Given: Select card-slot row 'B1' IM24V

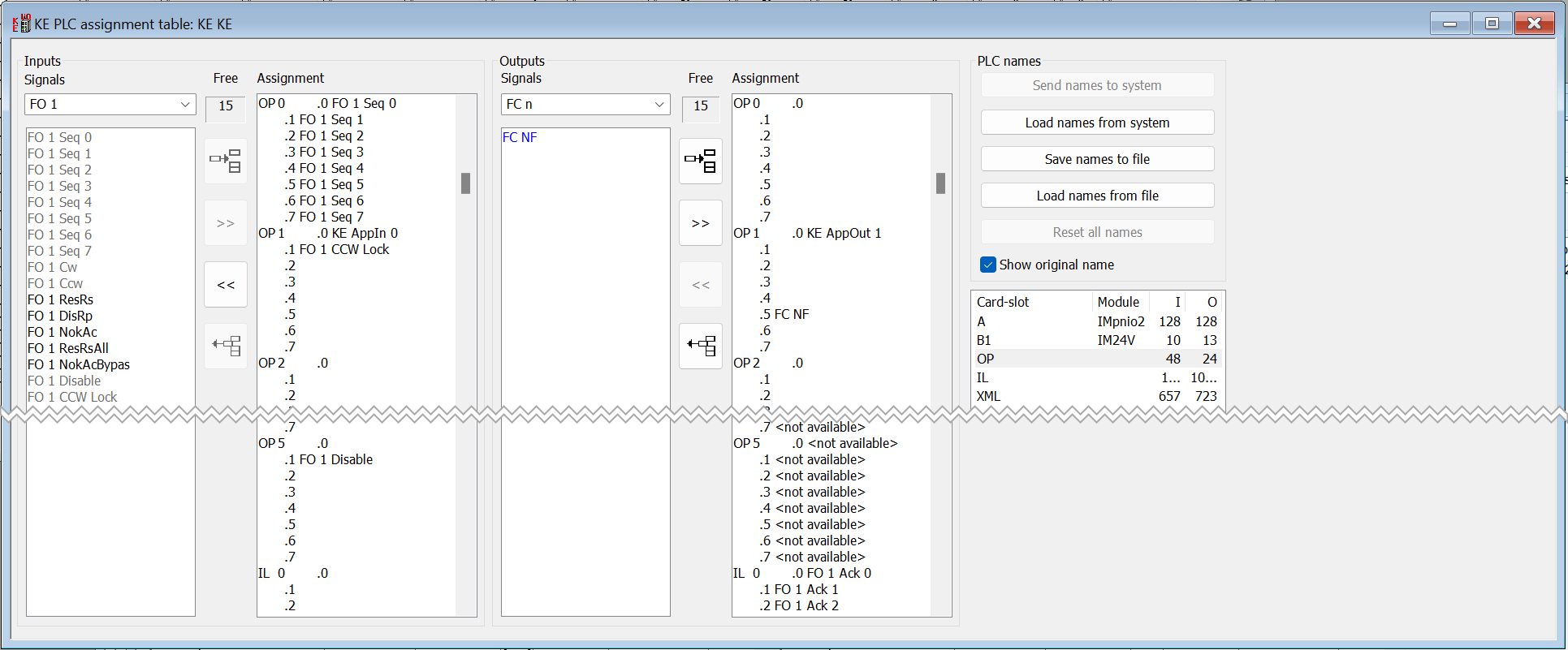Looking at the screenshot, I should point(1098,340).
